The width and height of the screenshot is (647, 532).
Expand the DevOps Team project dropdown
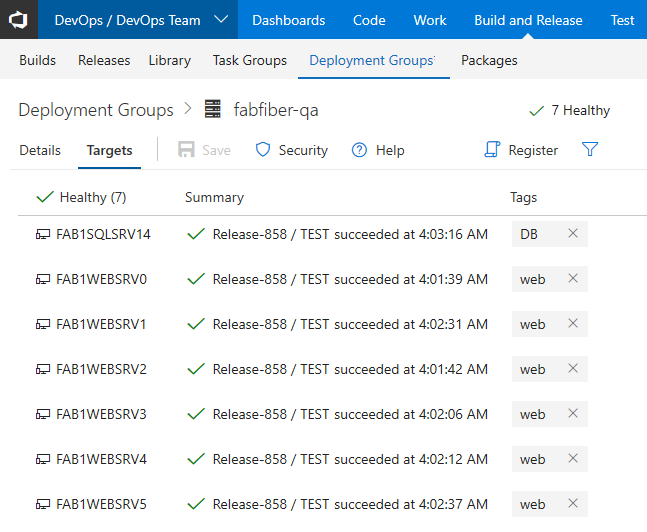click(x=221, y=19)
